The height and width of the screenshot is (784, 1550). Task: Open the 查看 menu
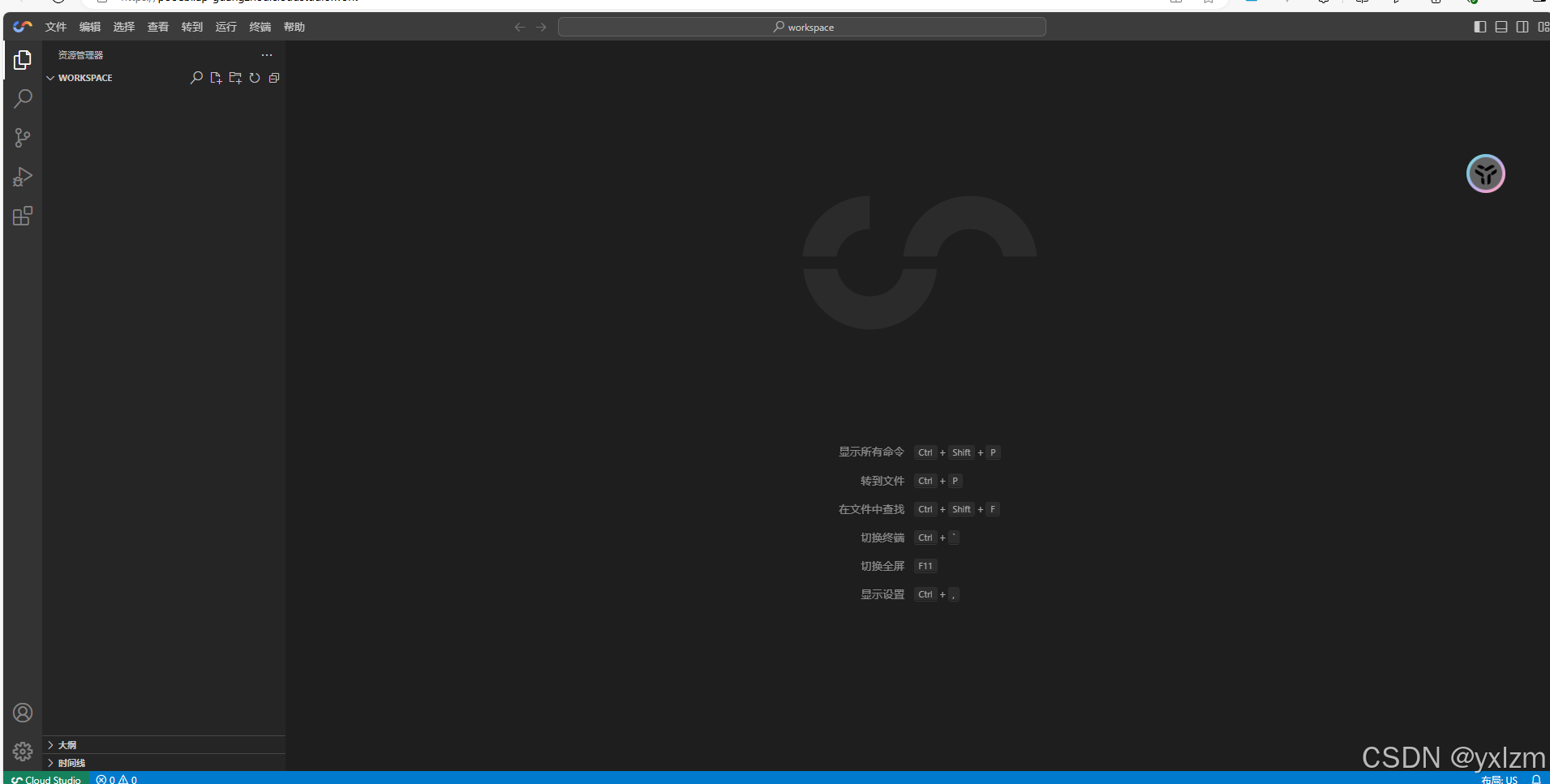(x=158, y=27)
